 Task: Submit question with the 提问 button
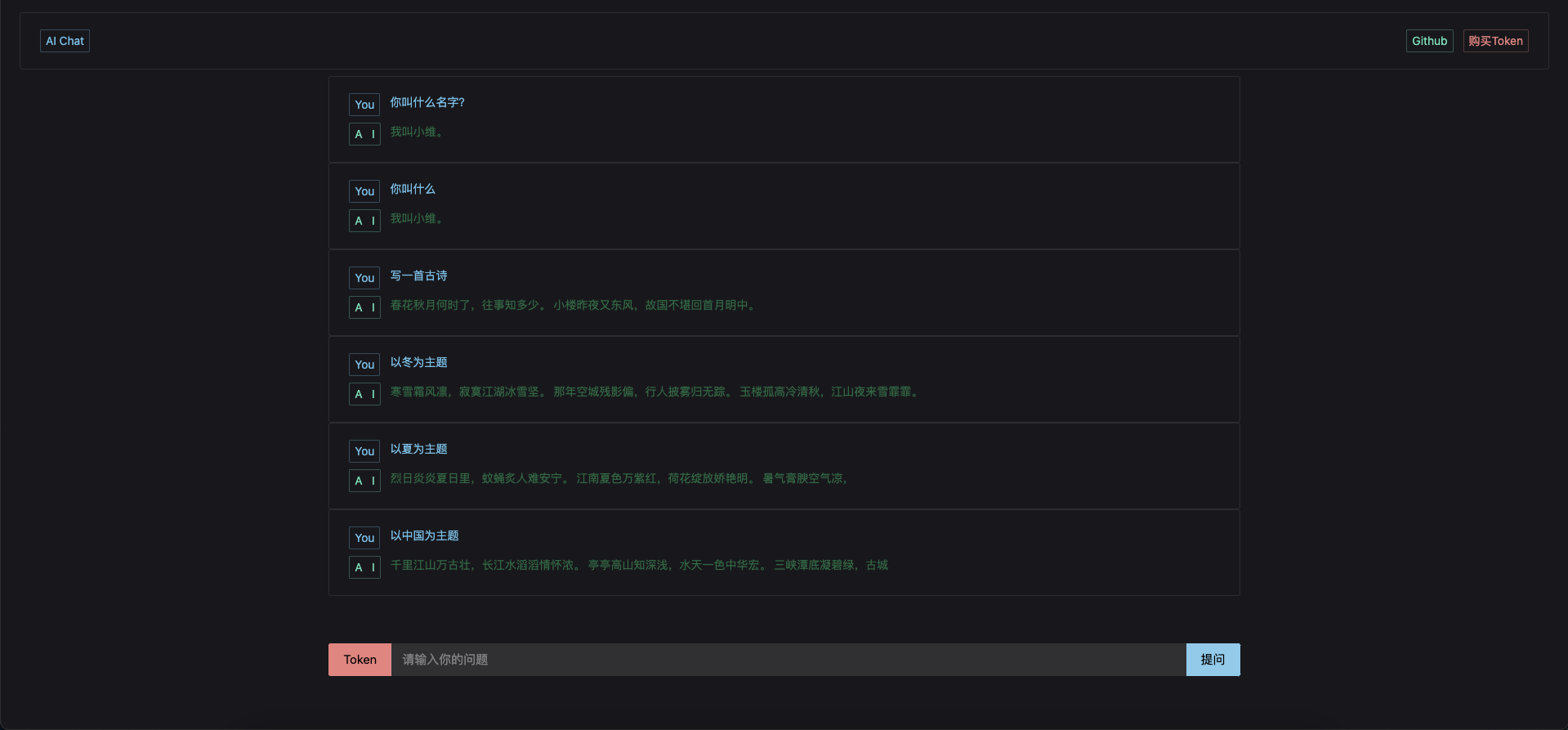[1213, 660]
